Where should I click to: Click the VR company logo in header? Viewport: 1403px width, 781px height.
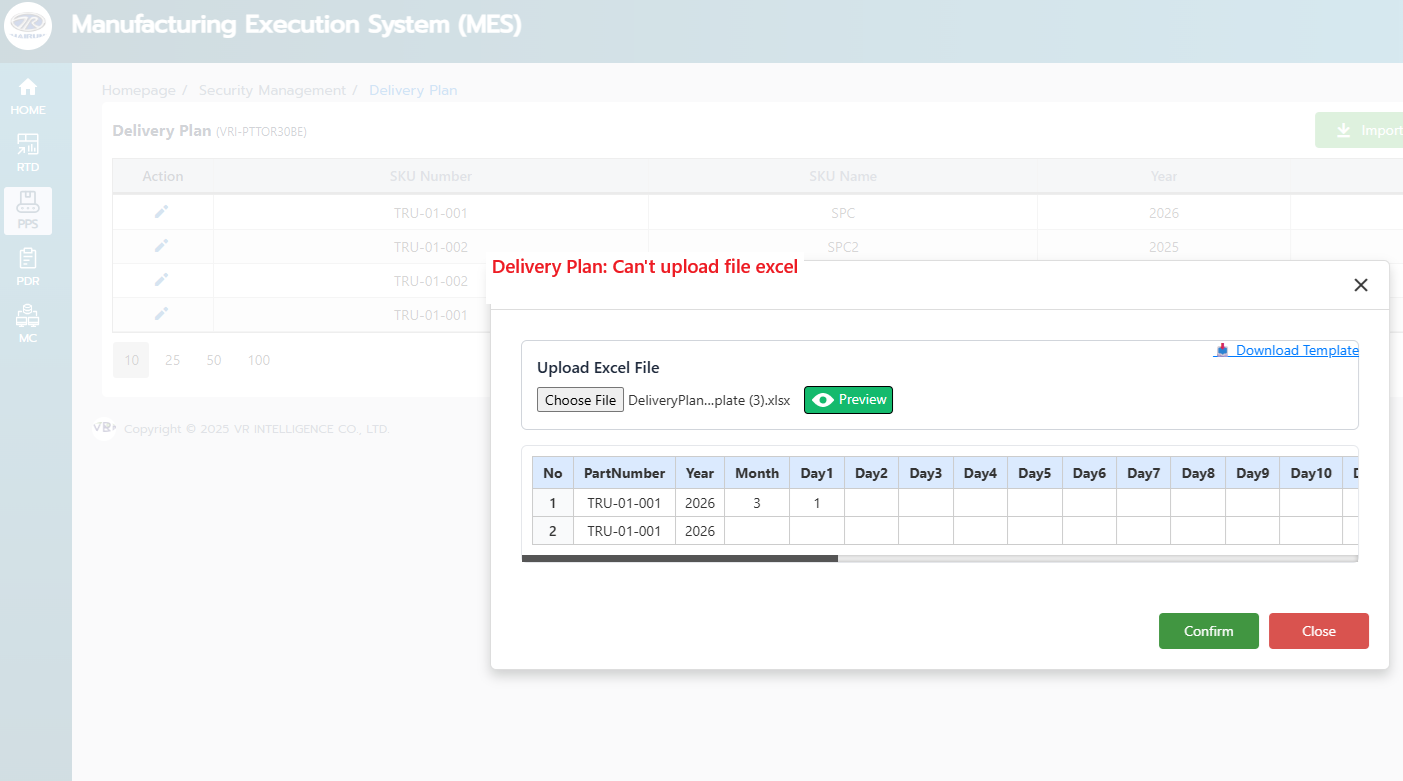[x=28, y=25]
